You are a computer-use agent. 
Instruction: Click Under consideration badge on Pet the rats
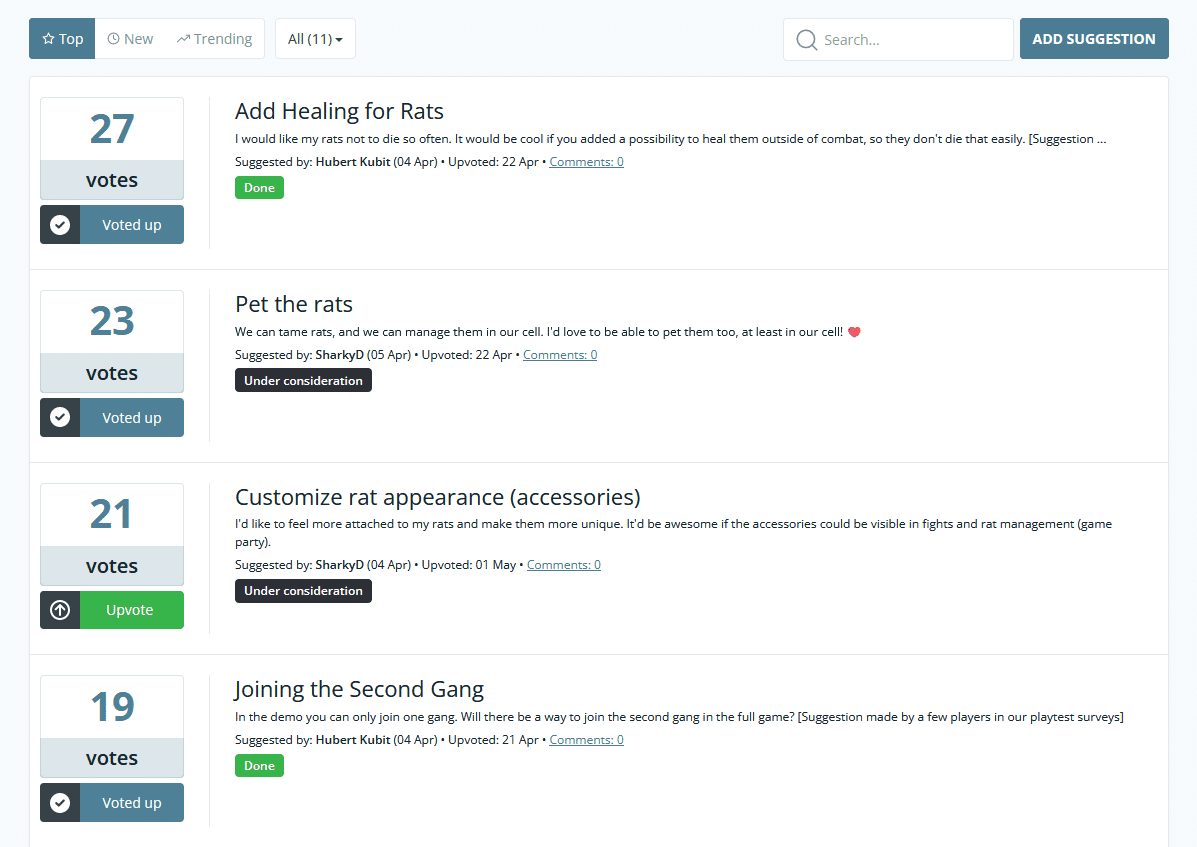303,381
